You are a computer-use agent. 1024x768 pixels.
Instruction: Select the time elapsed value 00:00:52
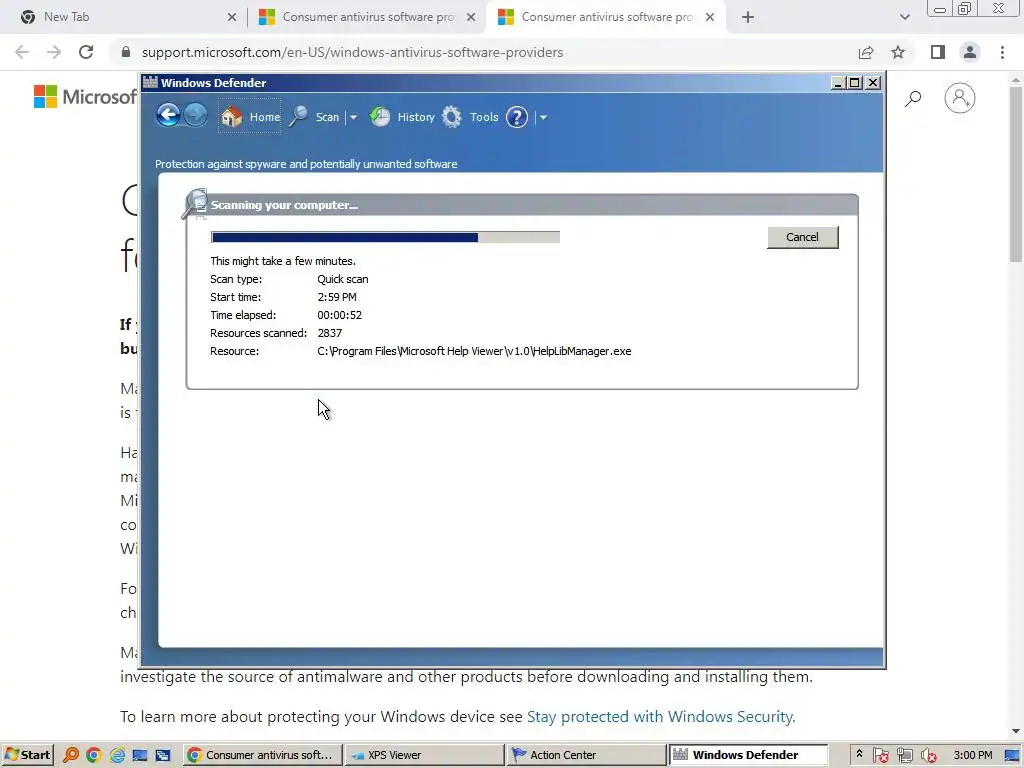[x=340, y=315]
